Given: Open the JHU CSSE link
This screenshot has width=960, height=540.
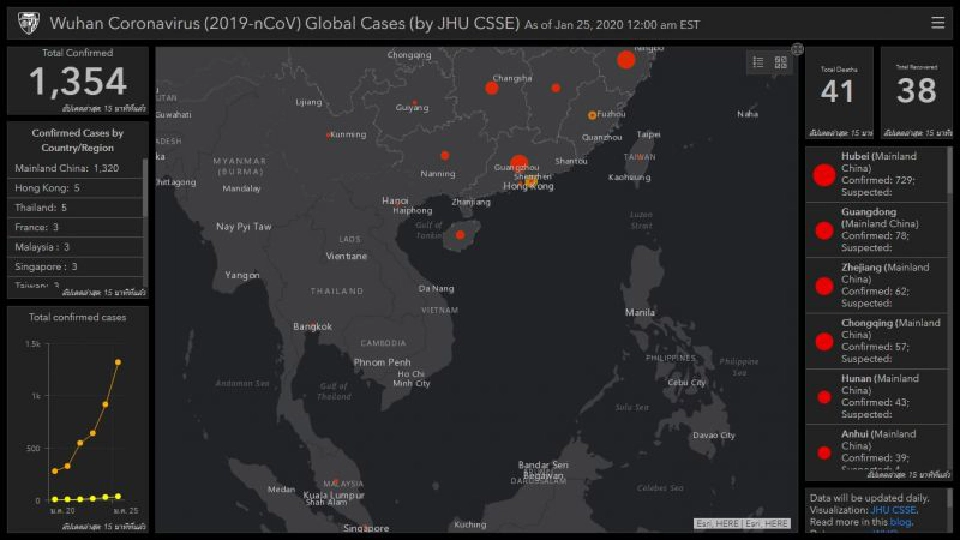Looking at the screenshot, I should (x=892, y=510).
